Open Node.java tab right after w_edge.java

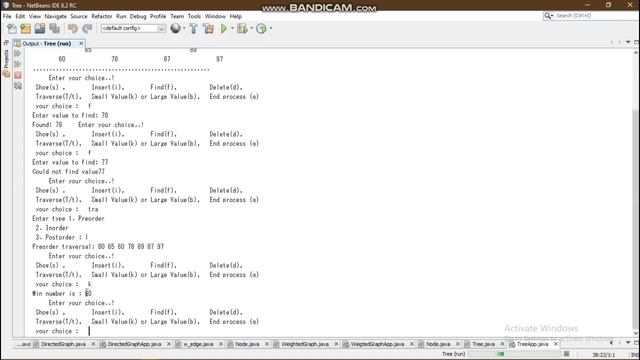point(247,344)
